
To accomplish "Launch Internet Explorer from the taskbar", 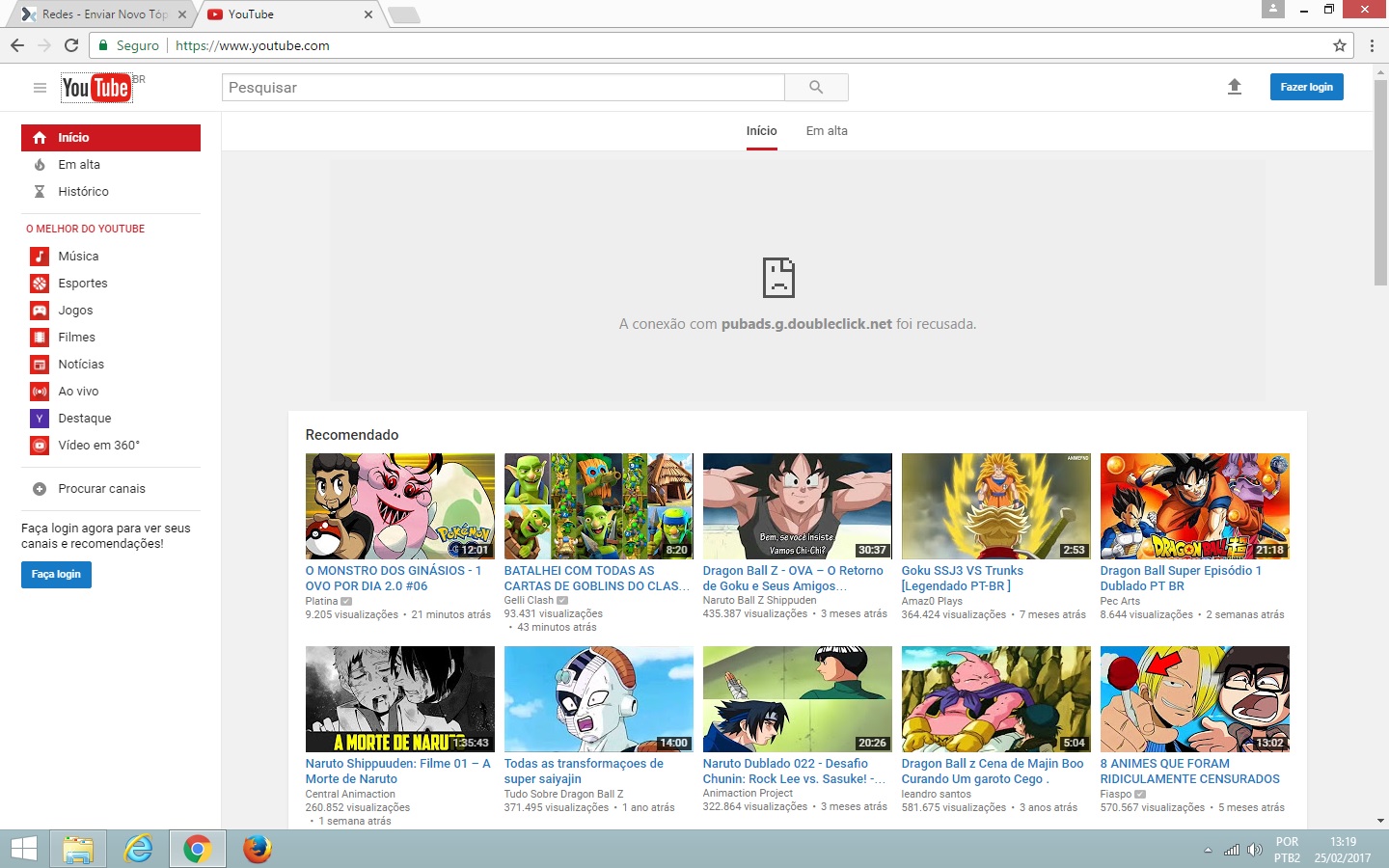I will pos(138,849).
